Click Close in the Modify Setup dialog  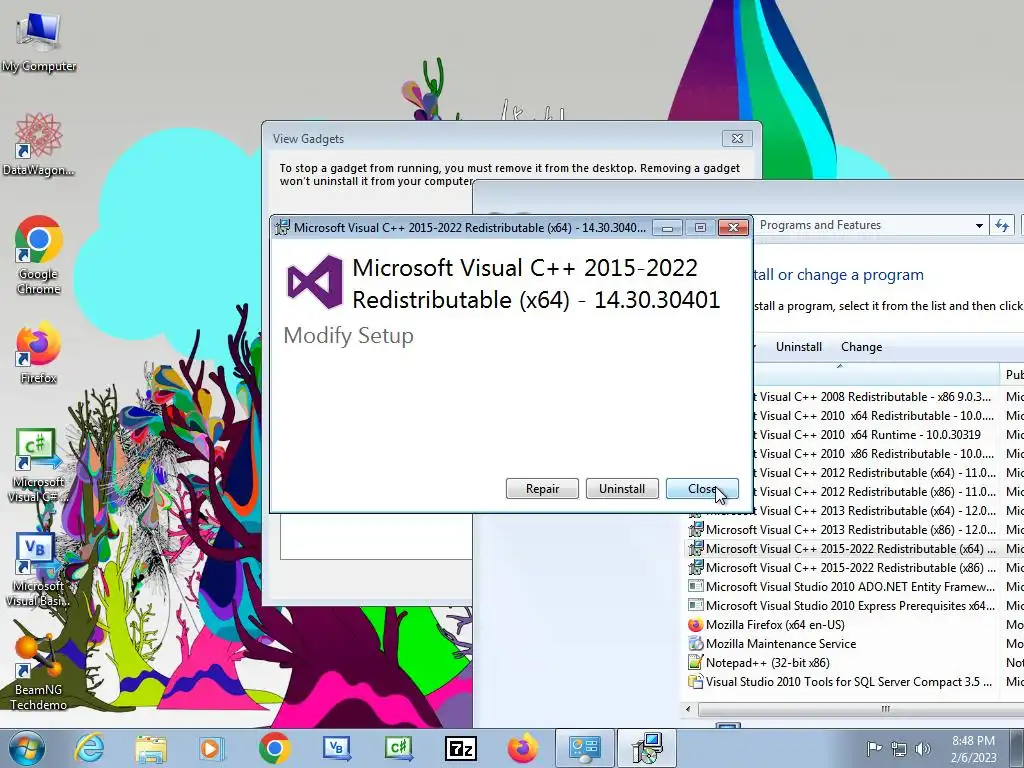point(702,488)
